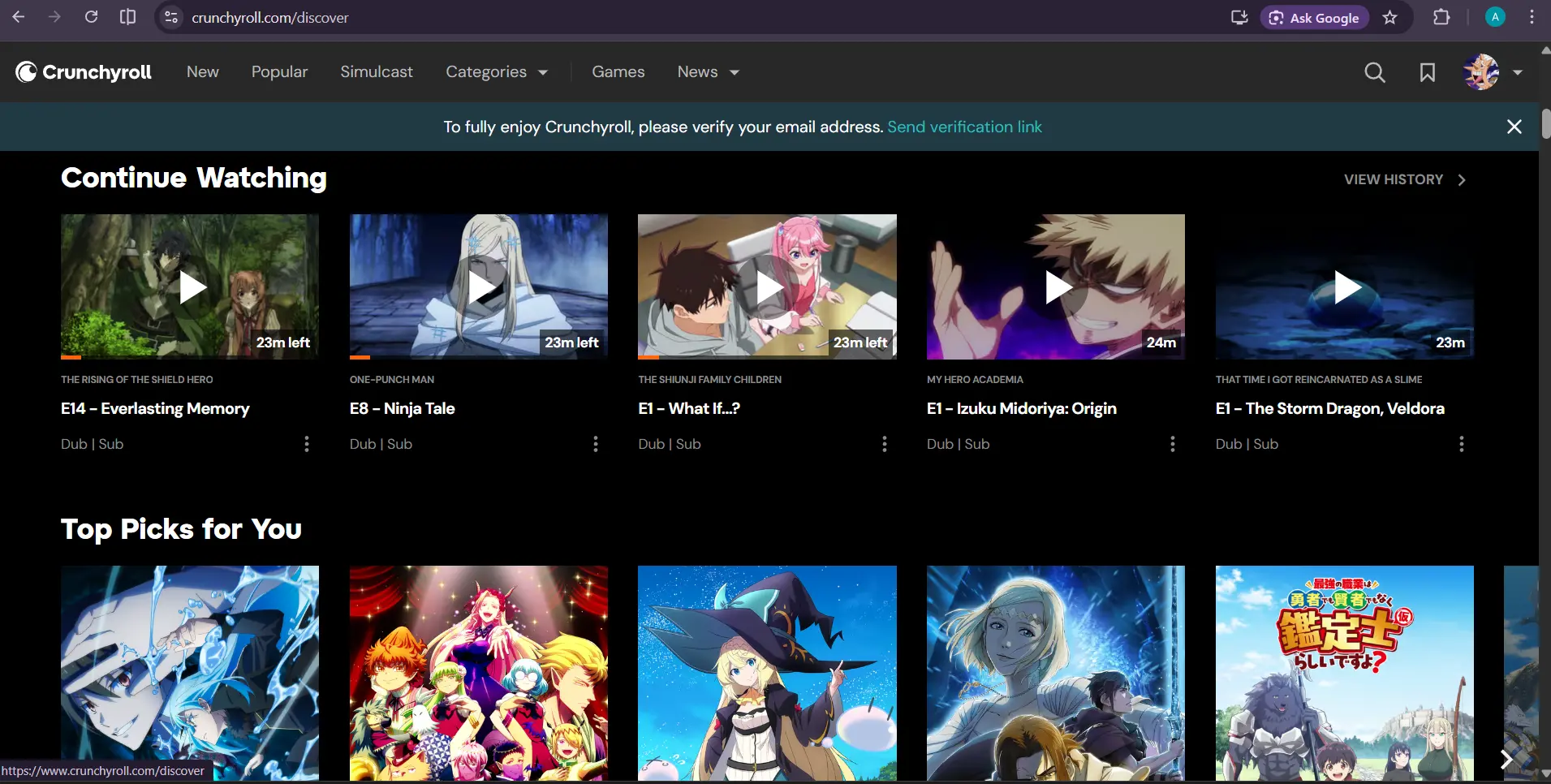This screenshot has height=784, width=1551.
Task: Go back using browser back arrow
Action: (x=19, y=17)
